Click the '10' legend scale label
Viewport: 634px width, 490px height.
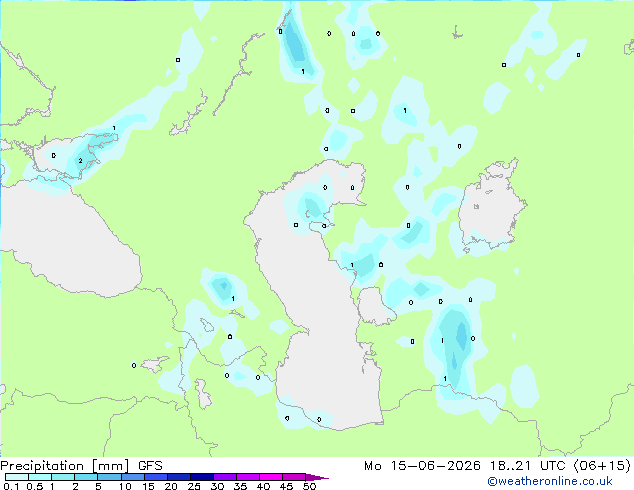(125, 486)
